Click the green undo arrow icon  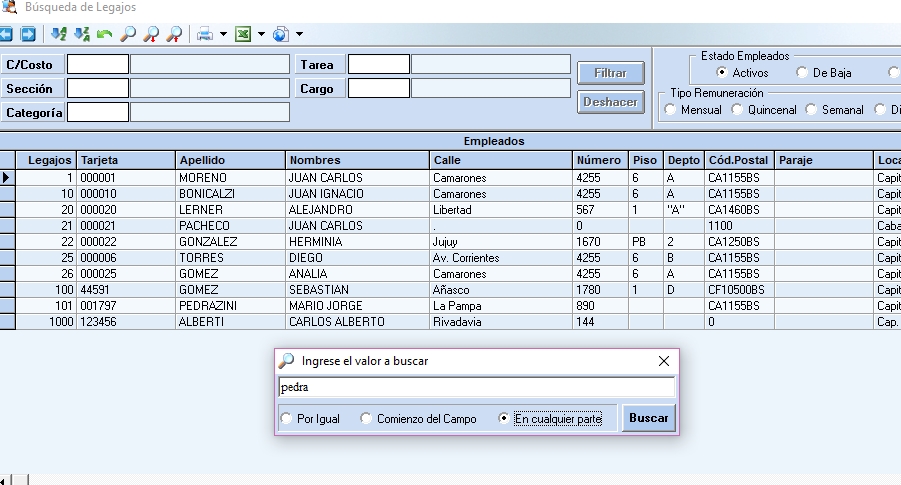(x=104, y=34)
